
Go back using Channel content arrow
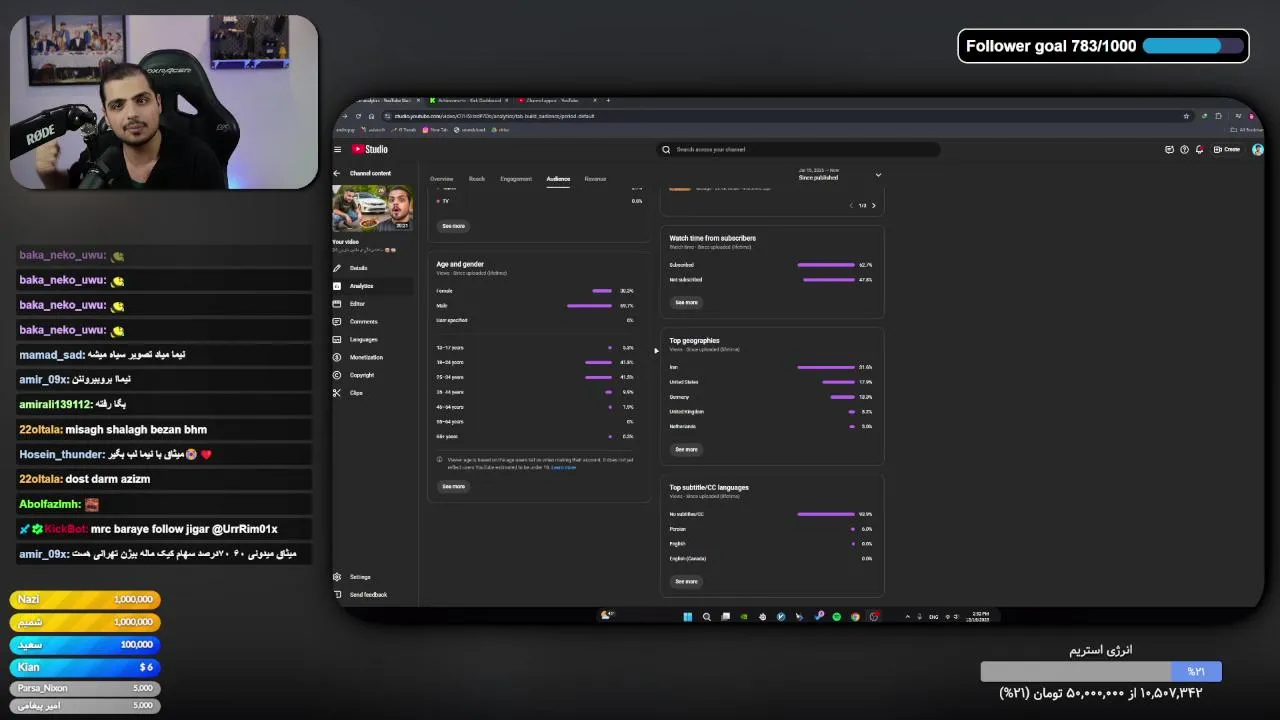tap(337, 173)
